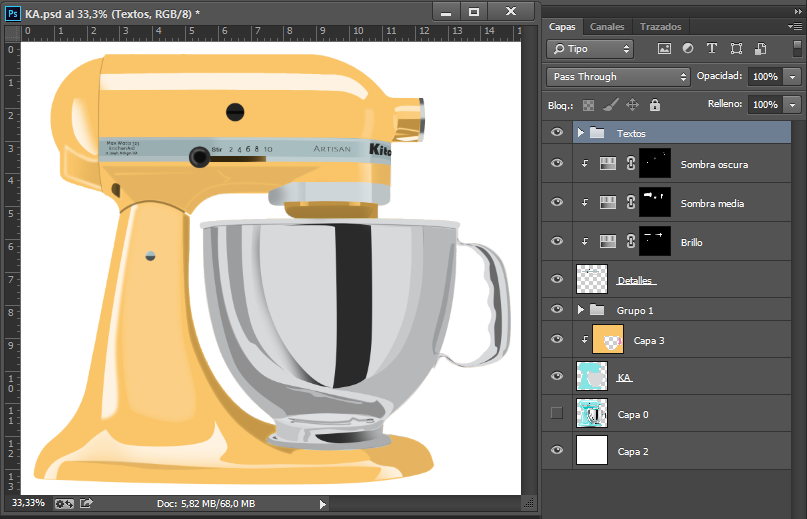Expand the Grupo 1 folder
This screenshot has width=807, height=519.
pos(580,310)
